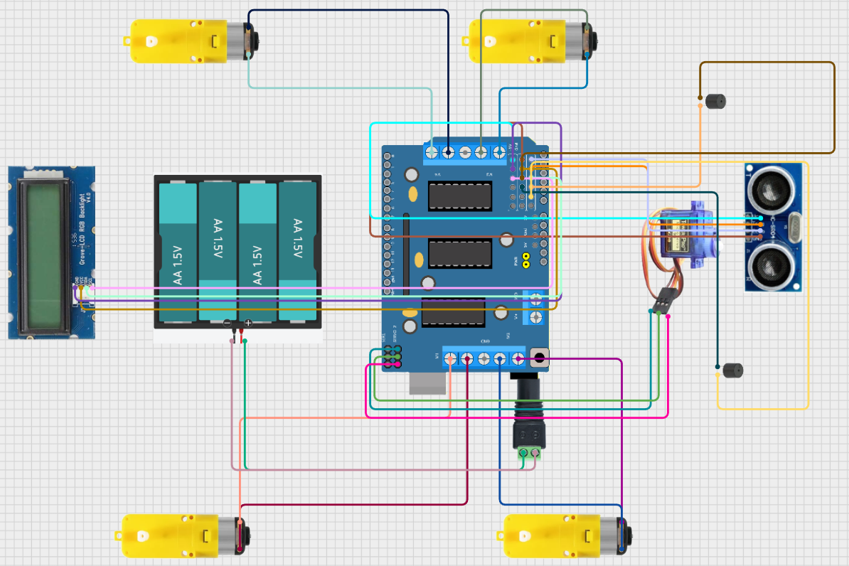Click the servo's black three-pin connector
Viewport: 849px width, 566px height.
click(661, 299)
